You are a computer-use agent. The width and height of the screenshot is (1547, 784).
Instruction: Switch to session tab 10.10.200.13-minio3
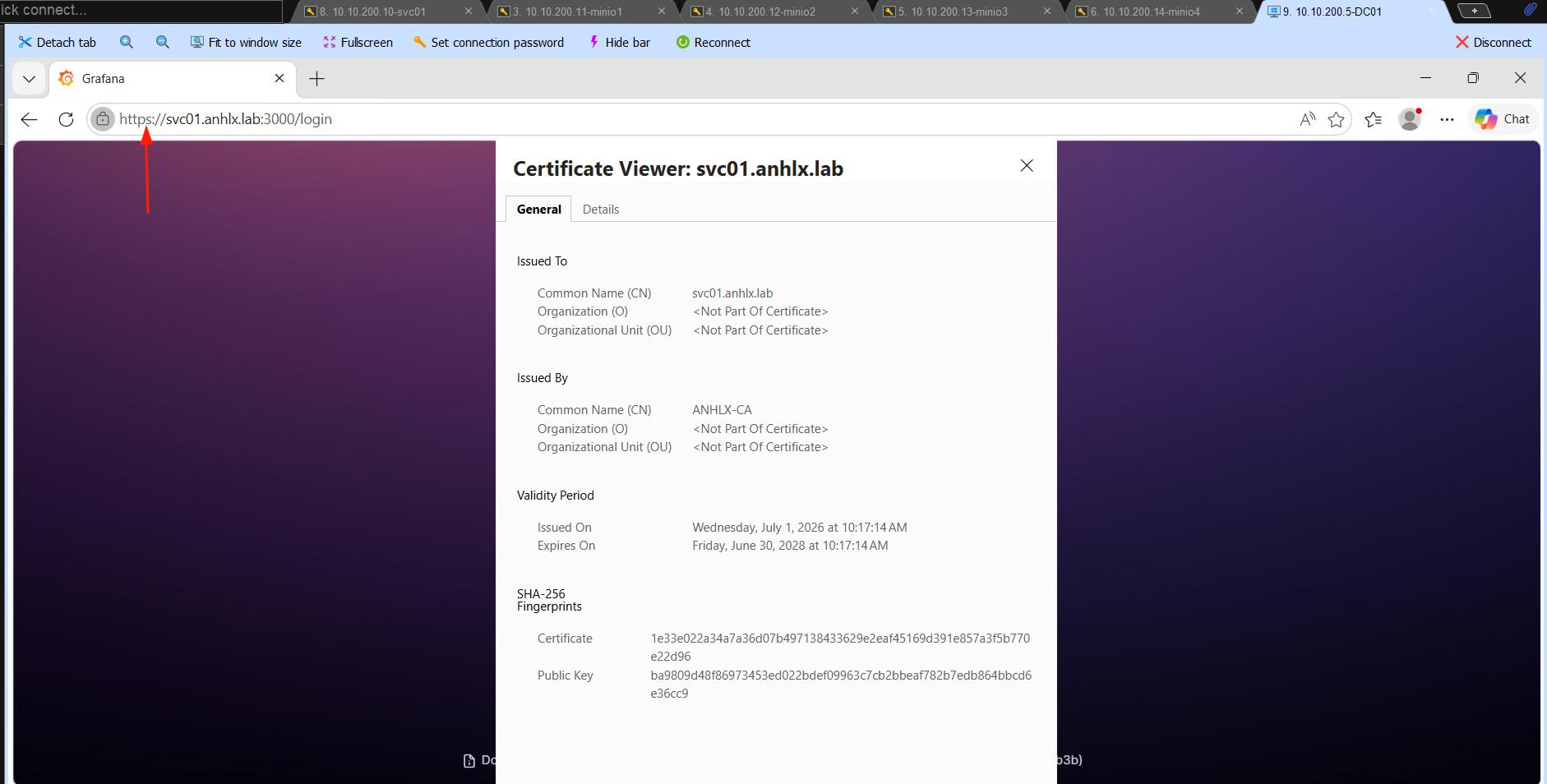tap(958, 12)
